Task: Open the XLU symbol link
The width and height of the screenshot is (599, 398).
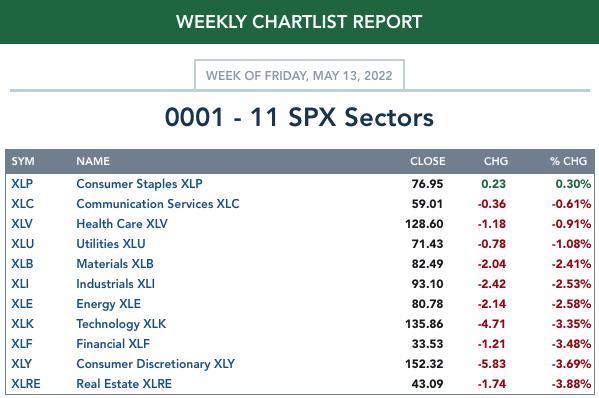Action: (23, 244)
